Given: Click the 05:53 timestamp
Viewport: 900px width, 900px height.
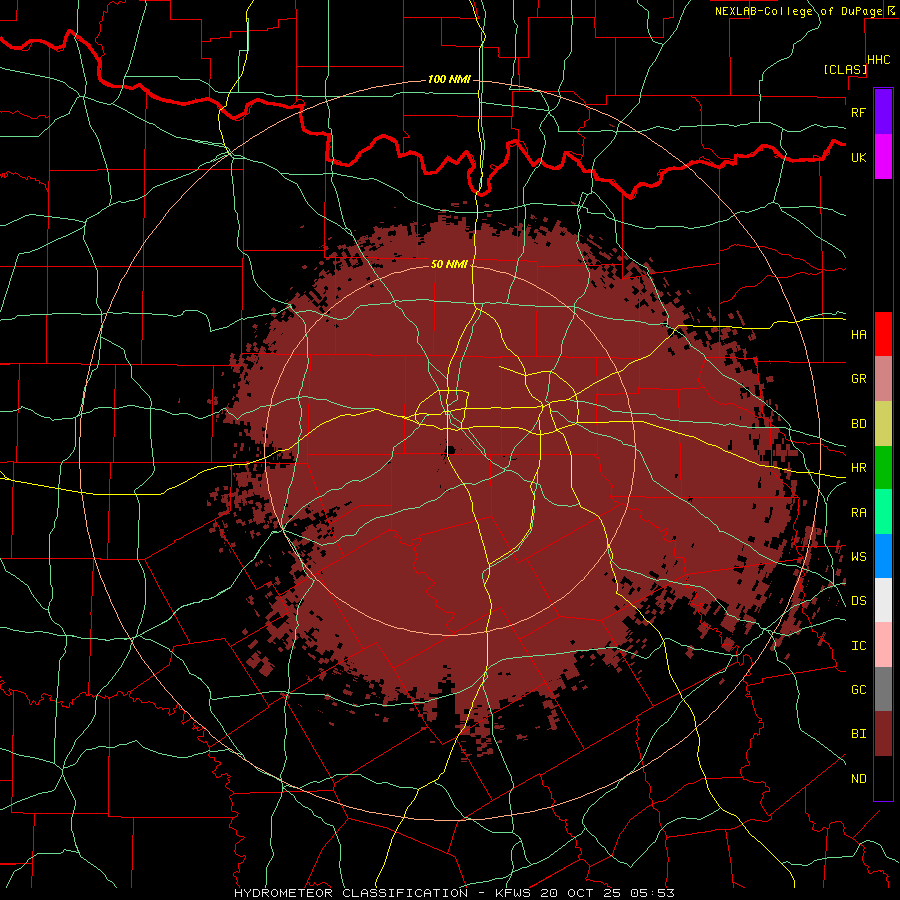Looking at the screenshot, I should 652,893.
